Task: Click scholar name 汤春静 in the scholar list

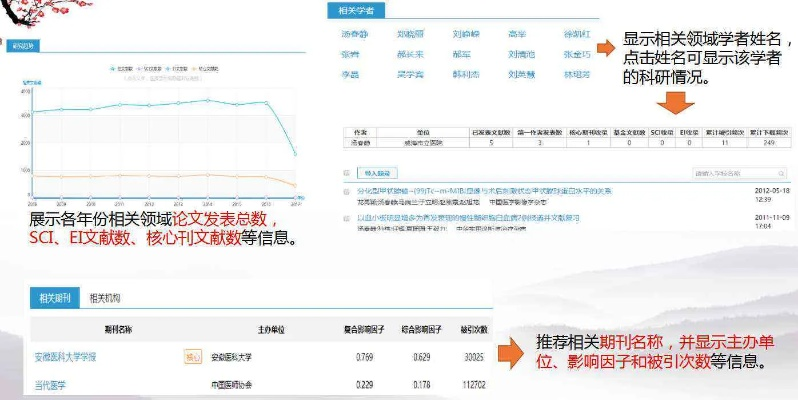Action: (356, 35)
